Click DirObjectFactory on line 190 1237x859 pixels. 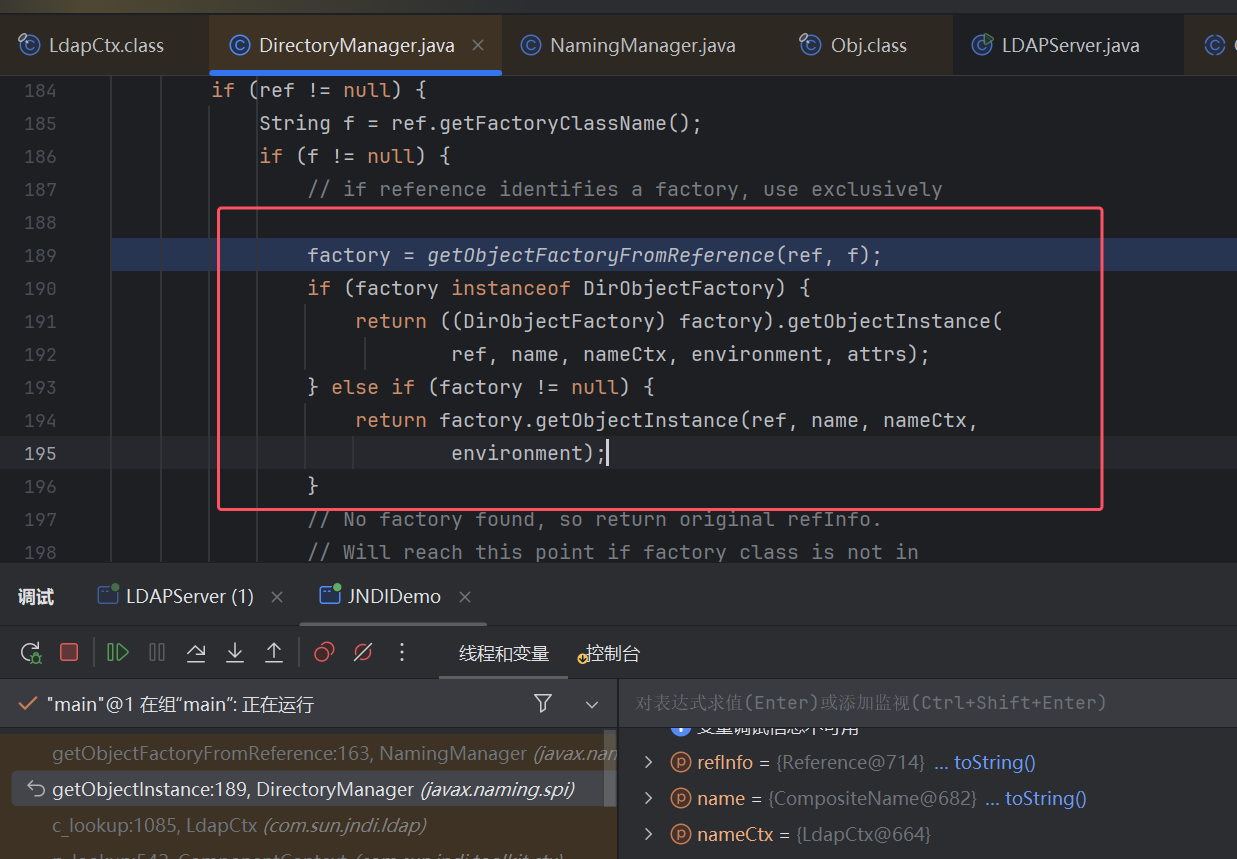[x=680, y=288]
